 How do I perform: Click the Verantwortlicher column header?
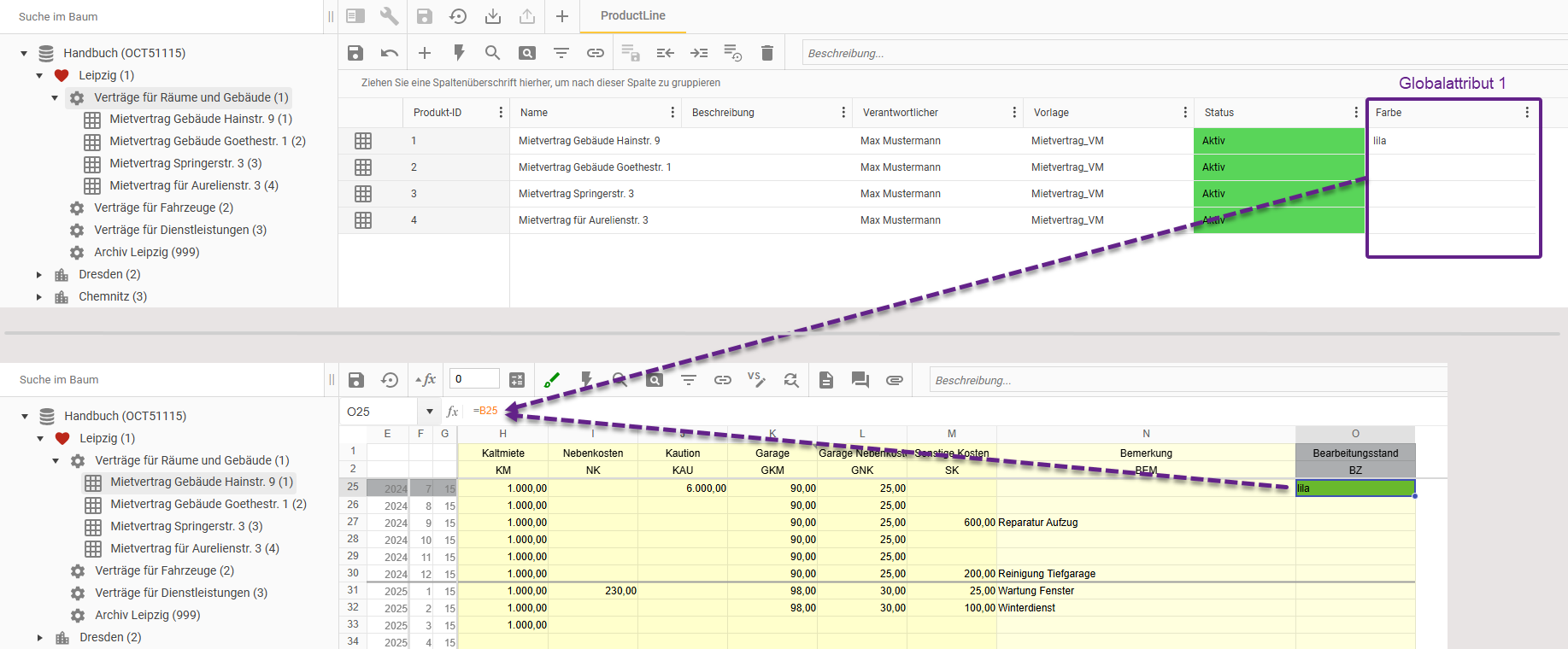(x=901, y=113)
